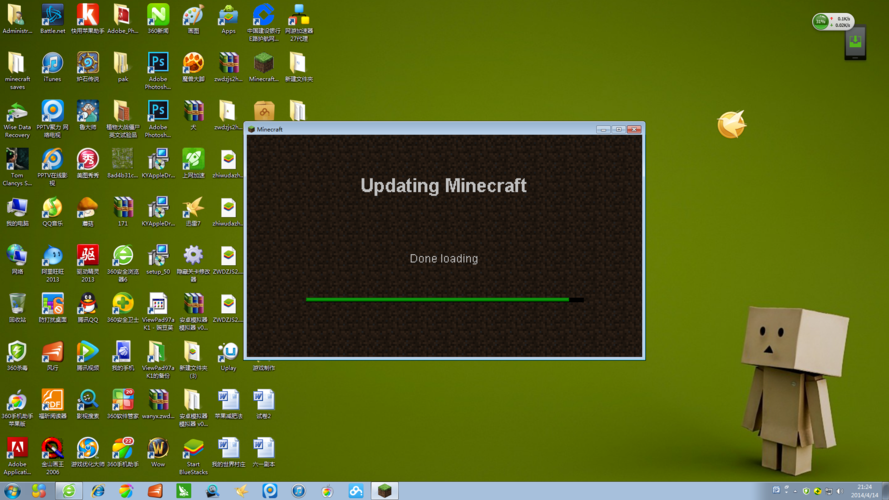Viewport: 889px width, 500px height.
Task: Open the 8ad4b31c image file icon
Action: [122, 163]
